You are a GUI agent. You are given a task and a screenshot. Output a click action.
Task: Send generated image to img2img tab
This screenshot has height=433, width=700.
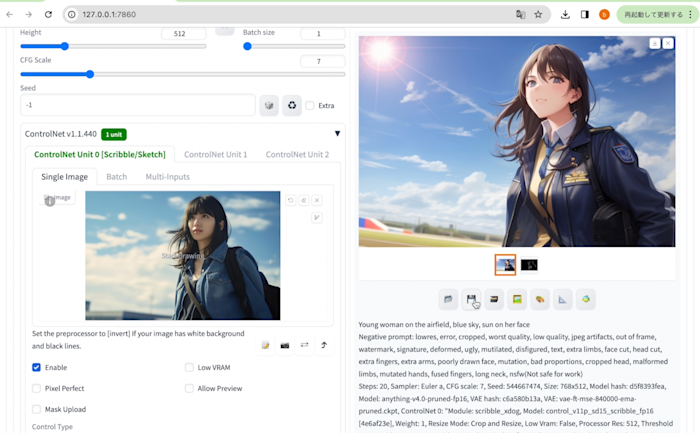(517, 299)
